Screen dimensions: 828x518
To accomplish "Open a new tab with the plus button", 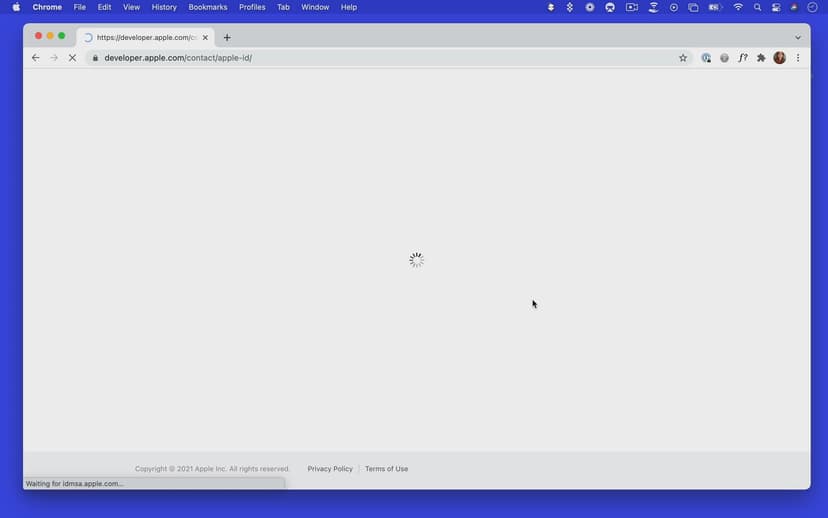I will (227, 38).
